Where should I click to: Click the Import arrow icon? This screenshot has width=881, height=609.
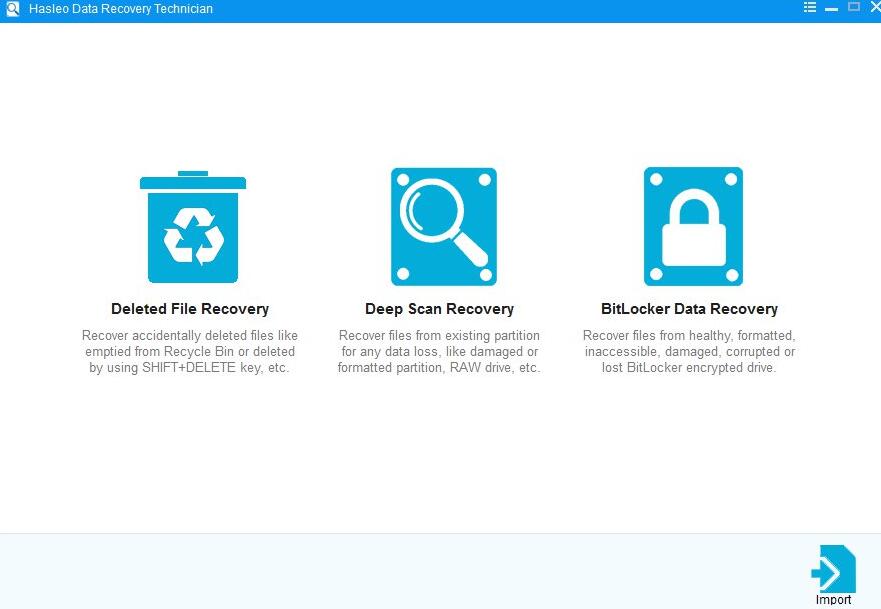tap(833, 569)
